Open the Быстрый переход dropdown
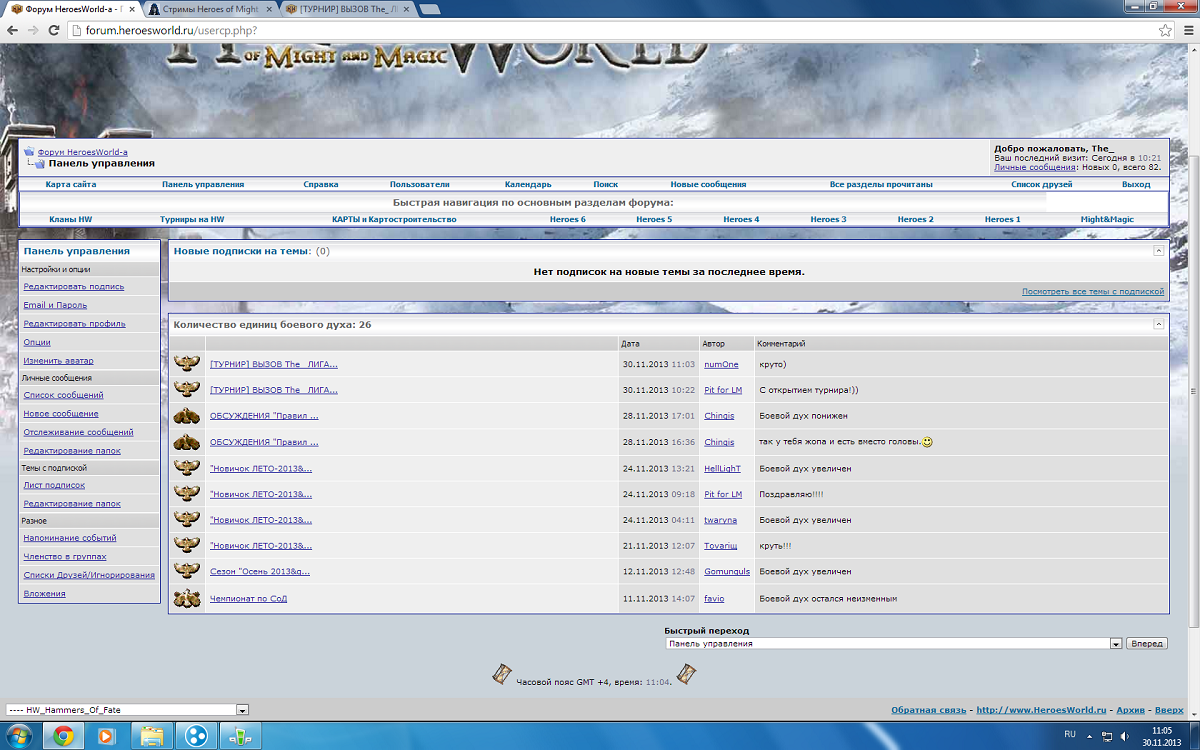The height and width of the screenshot is (750, 1200). [893, 644]
